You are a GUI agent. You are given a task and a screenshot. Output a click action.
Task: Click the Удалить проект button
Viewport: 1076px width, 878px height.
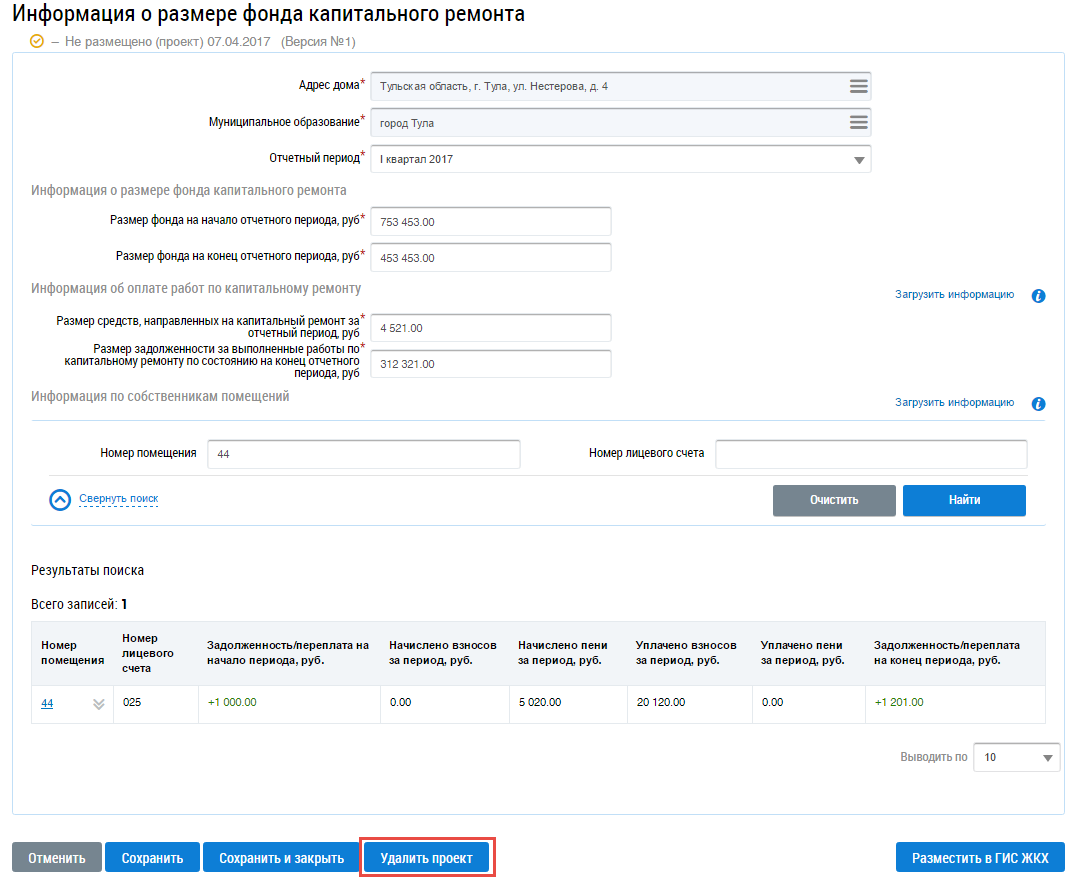tap(427, 858)
